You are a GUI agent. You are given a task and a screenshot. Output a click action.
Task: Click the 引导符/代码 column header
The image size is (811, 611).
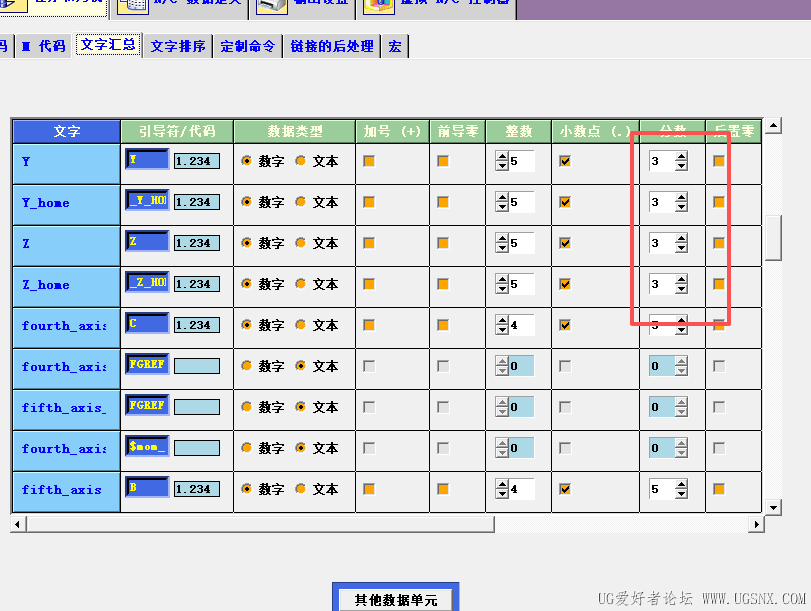click(177, 131)
